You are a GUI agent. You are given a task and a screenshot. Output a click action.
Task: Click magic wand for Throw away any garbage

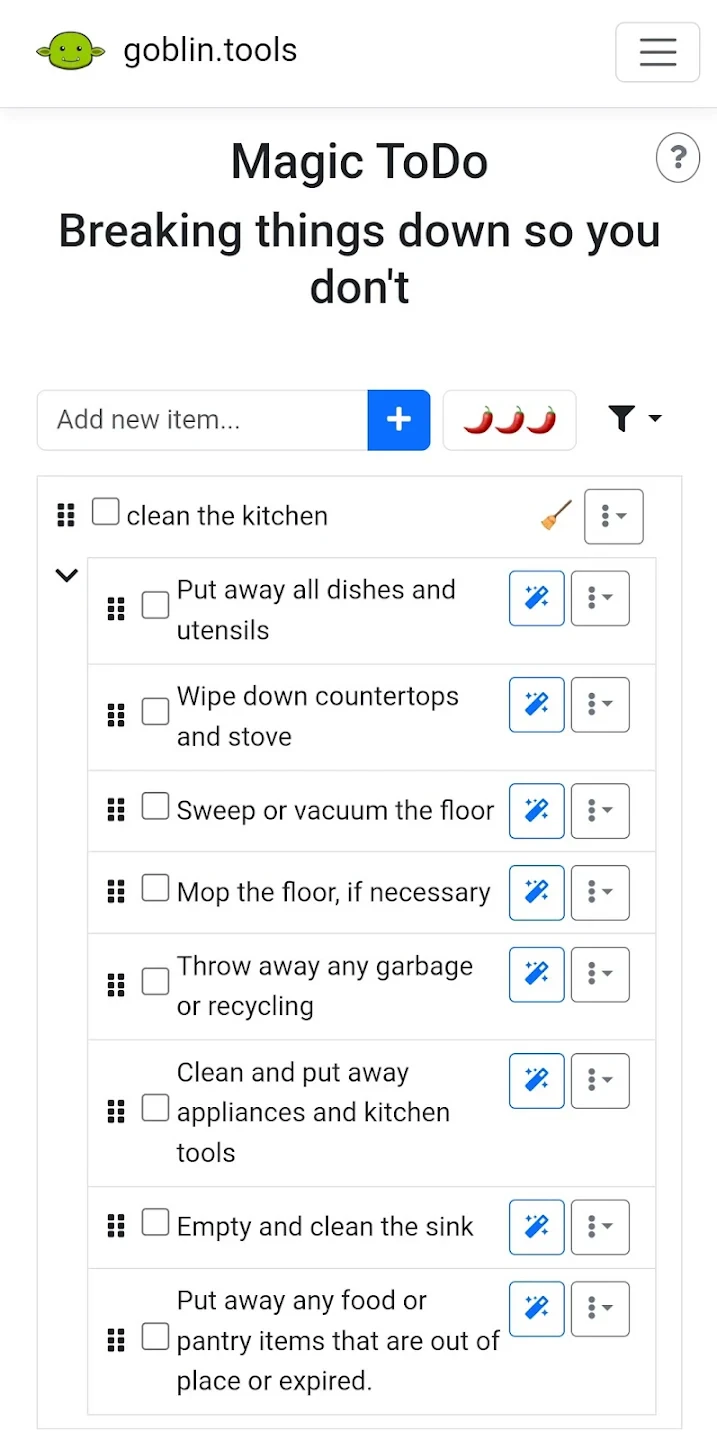pyautogui.click(x=537, y=975)
